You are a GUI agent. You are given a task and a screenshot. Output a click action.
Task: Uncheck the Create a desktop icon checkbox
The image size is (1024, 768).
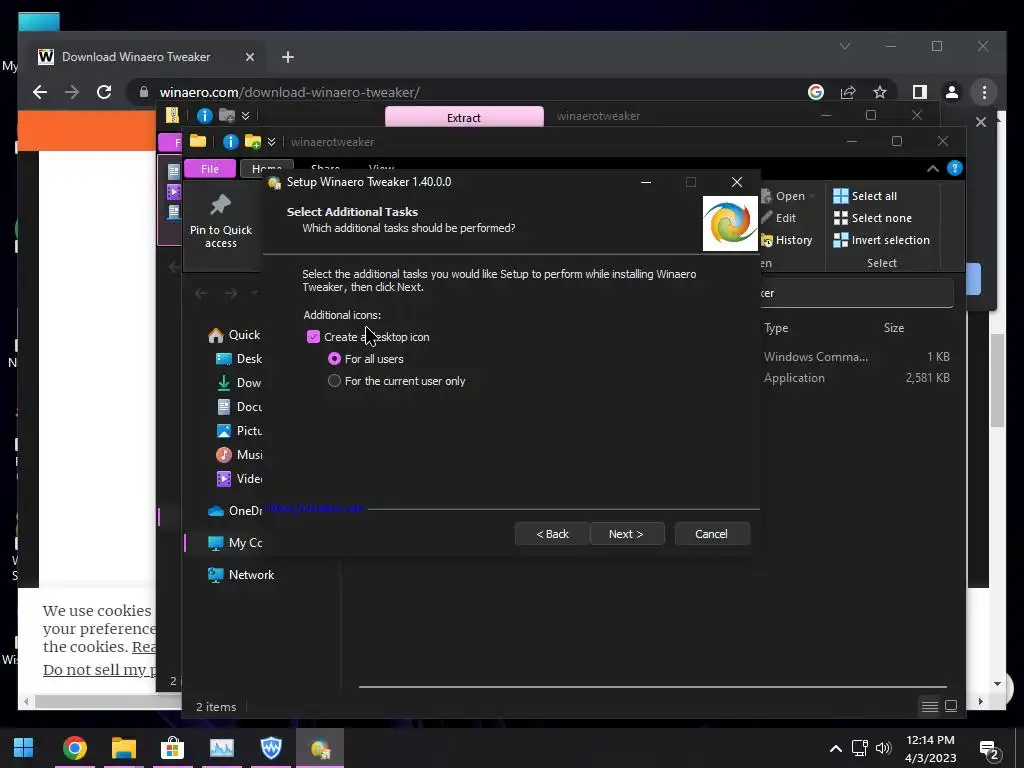tap(313, 337)
